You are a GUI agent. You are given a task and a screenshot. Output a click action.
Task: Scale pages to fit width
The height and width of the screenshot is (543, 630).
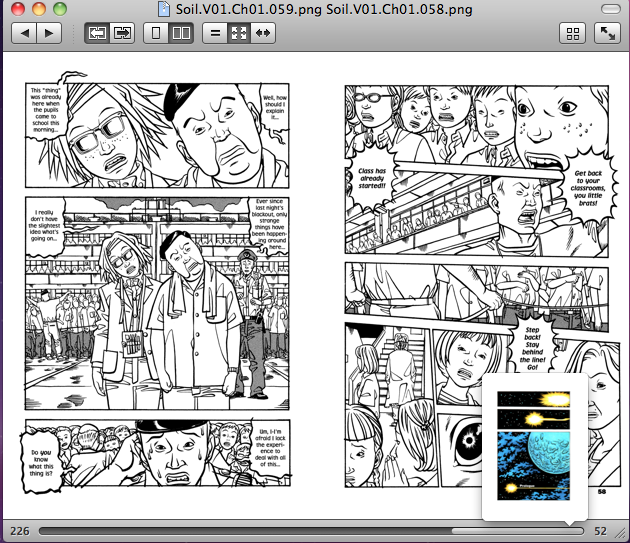(263, 33)
